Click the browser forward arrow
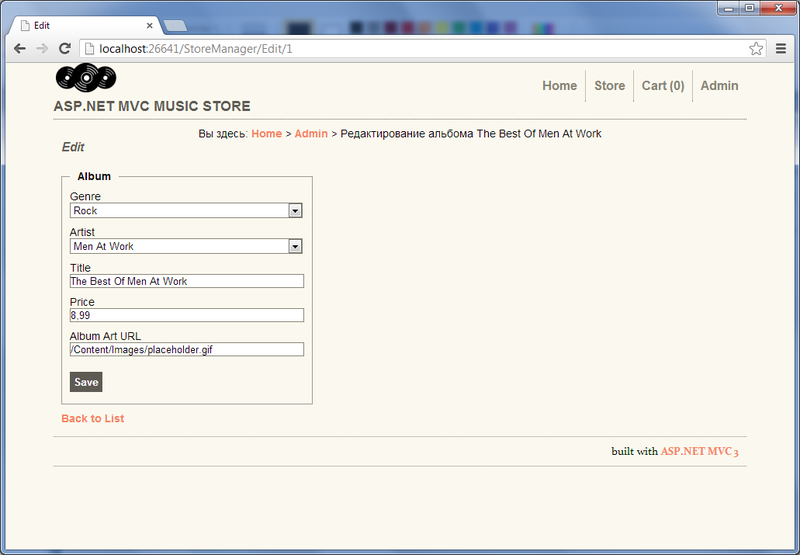800x555 pixels. pos(42,48)
